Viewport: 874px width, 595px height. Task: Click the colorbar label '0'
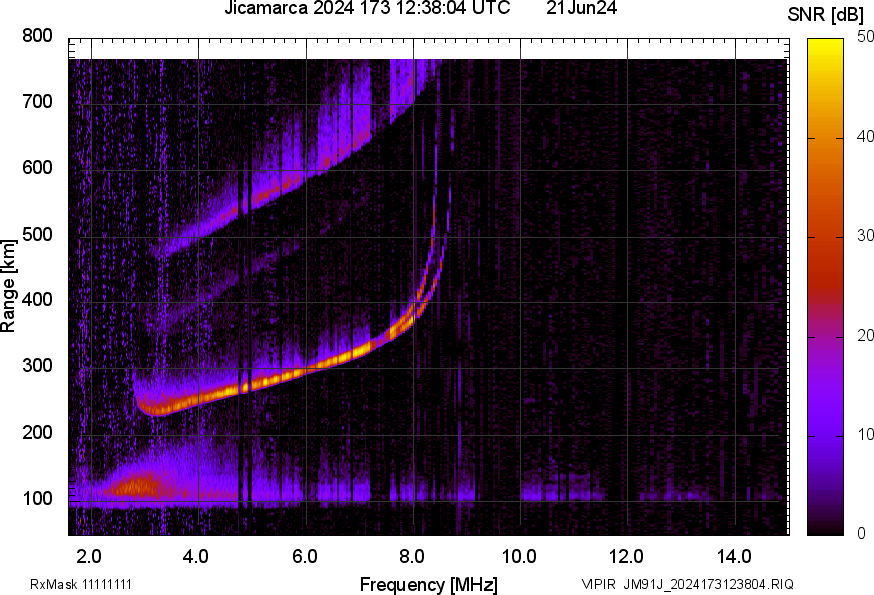point(861,534)
